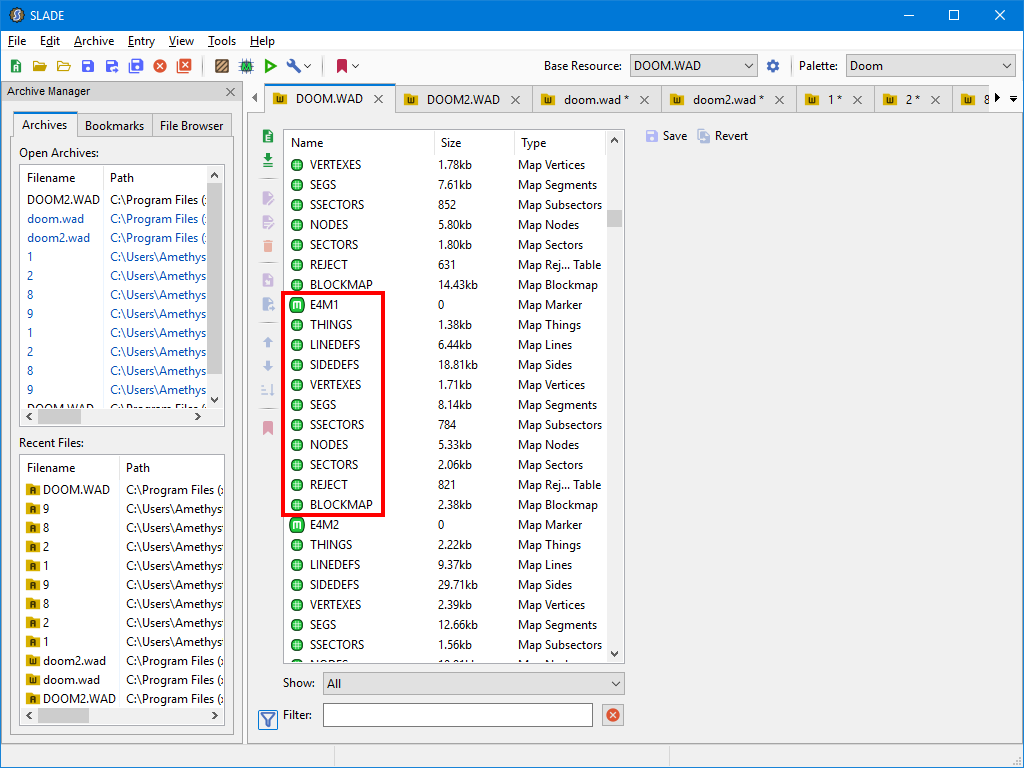Click the Close All archives icon
This screenshot has width=1024, height=768.
point(184,66)
